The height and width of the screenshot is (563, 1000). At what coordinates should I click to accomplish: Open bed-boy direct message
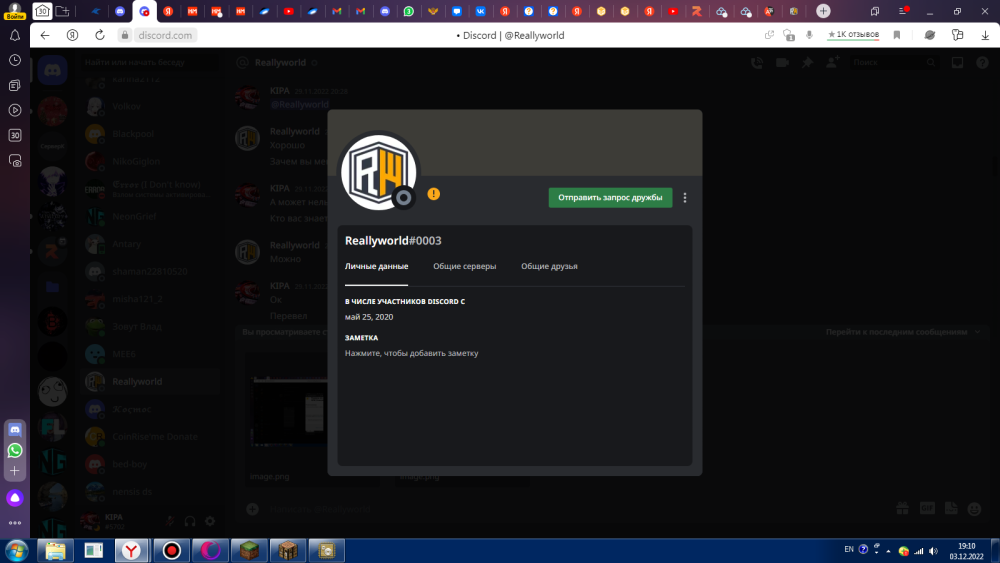click(x=151, y=464)
